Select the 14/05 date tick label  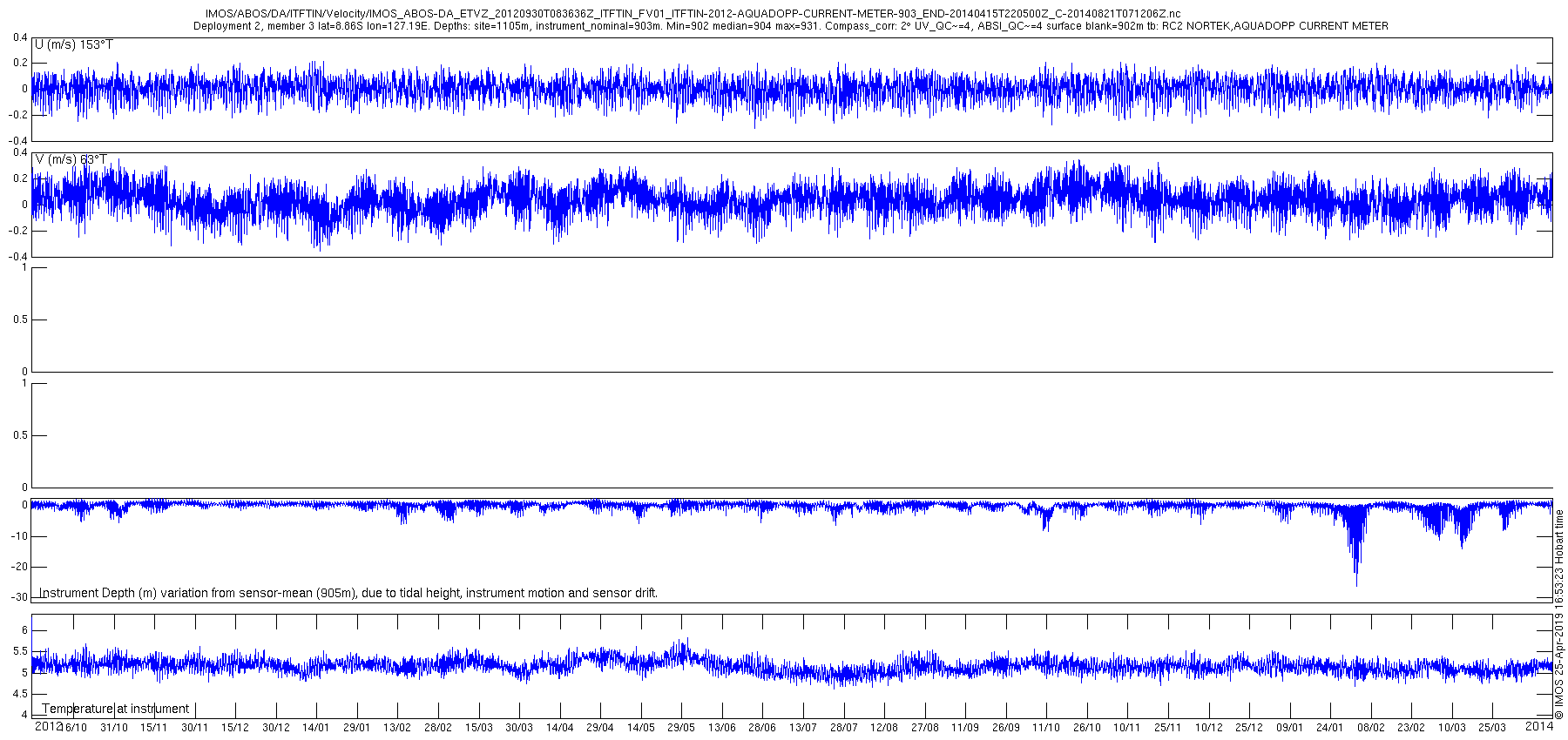(x=640, y=728)
